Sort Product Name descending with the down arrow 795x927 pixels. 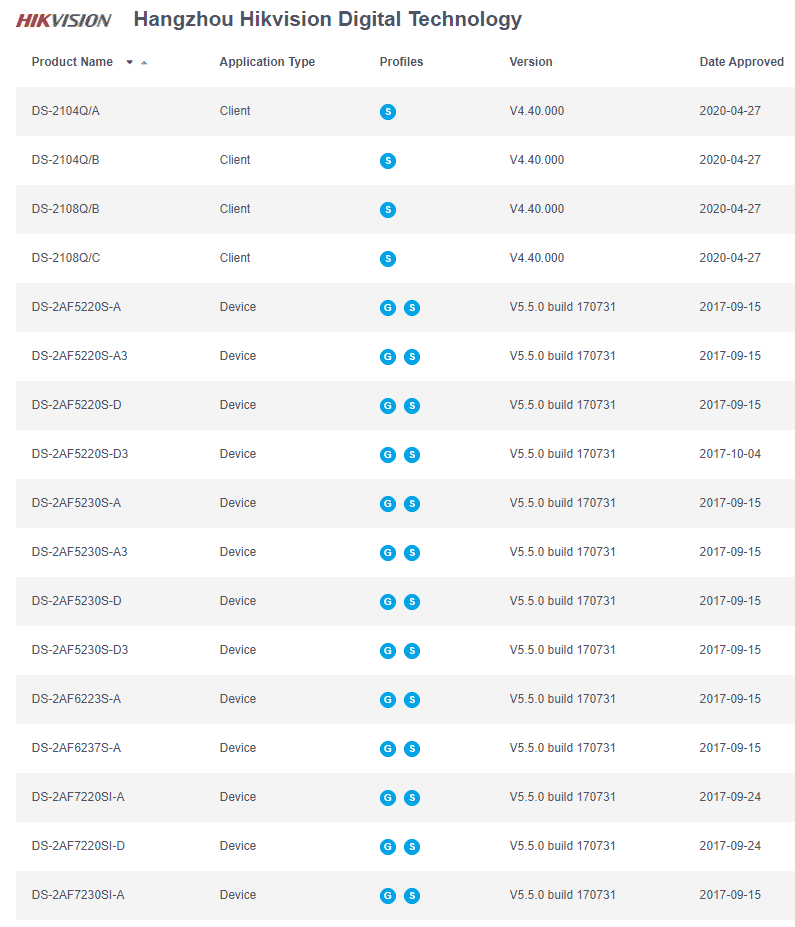129,62
